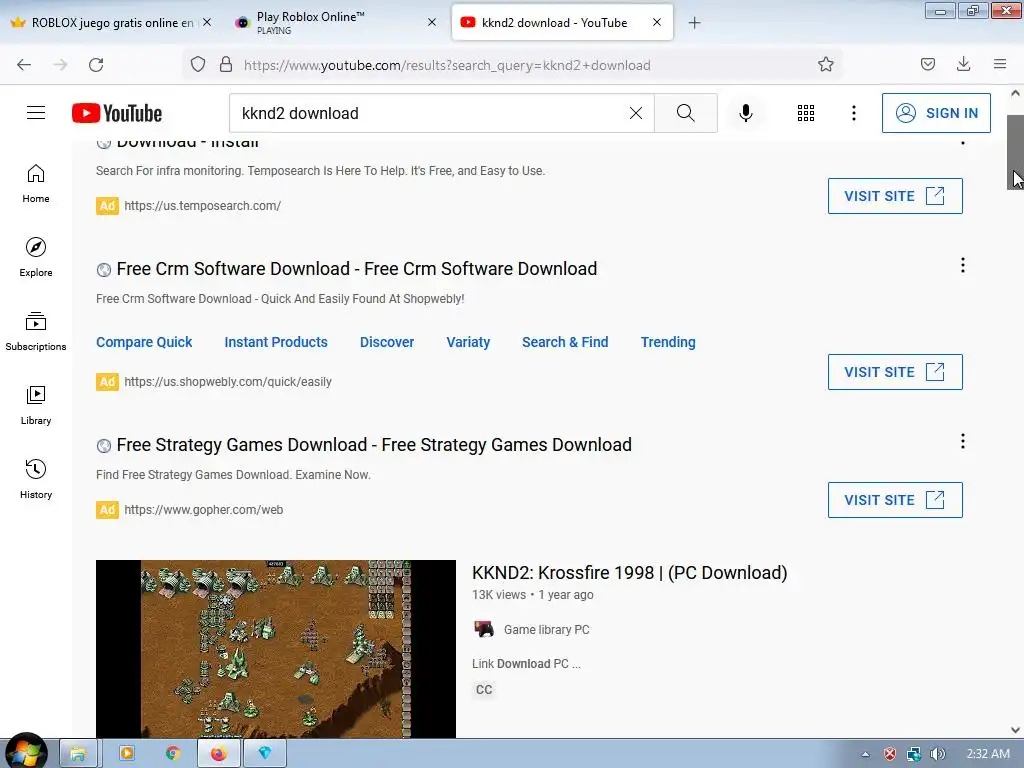
Task: Click VISIT SITE for gopher.com ad
Action: [x=895, y=500]
